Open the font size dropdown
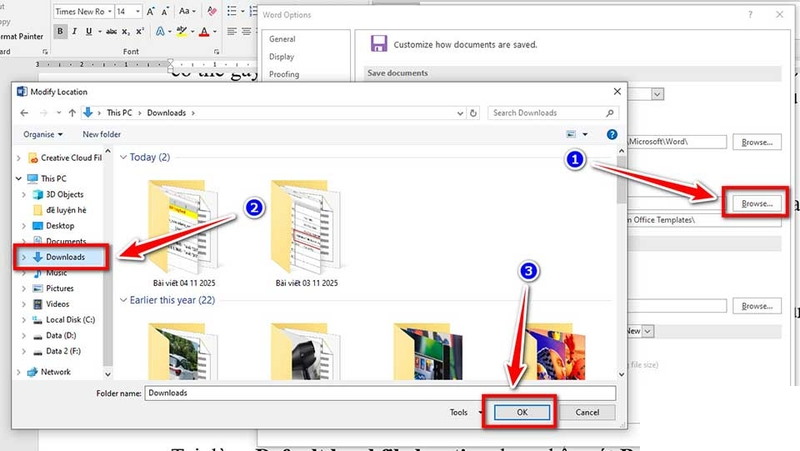 point(135,11)
